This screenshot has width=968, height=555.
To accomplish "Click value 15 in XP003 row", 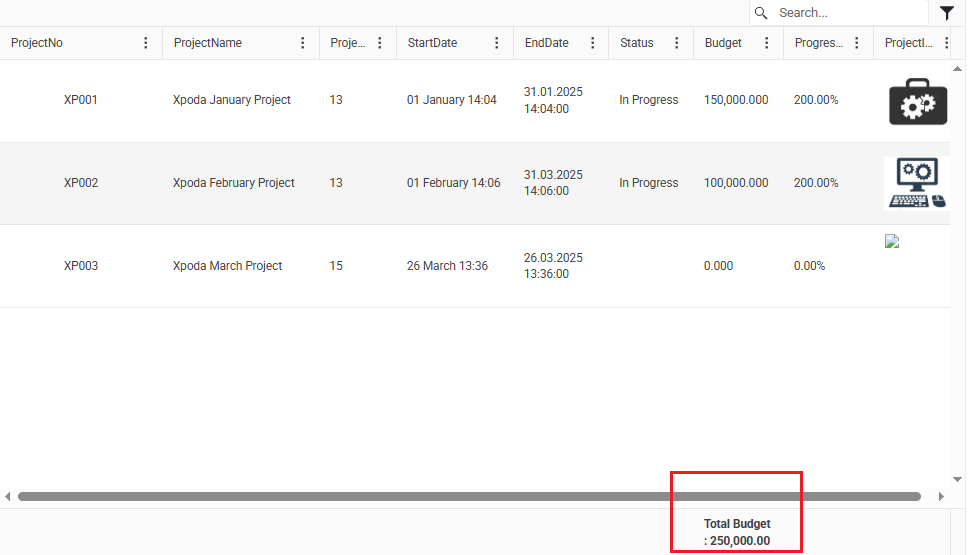I will (336, 265).
